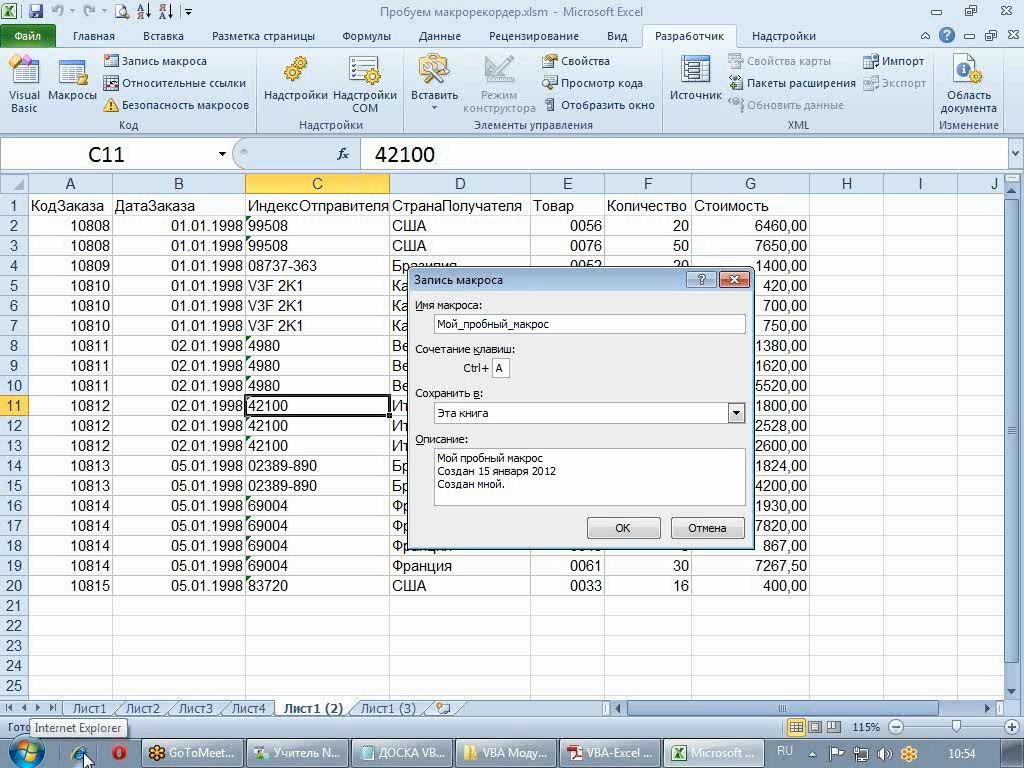Click the Insert Function fx icon
The height and width of the screenshot is (768, 1024).
pyautogui.click(x=343, y=154)
